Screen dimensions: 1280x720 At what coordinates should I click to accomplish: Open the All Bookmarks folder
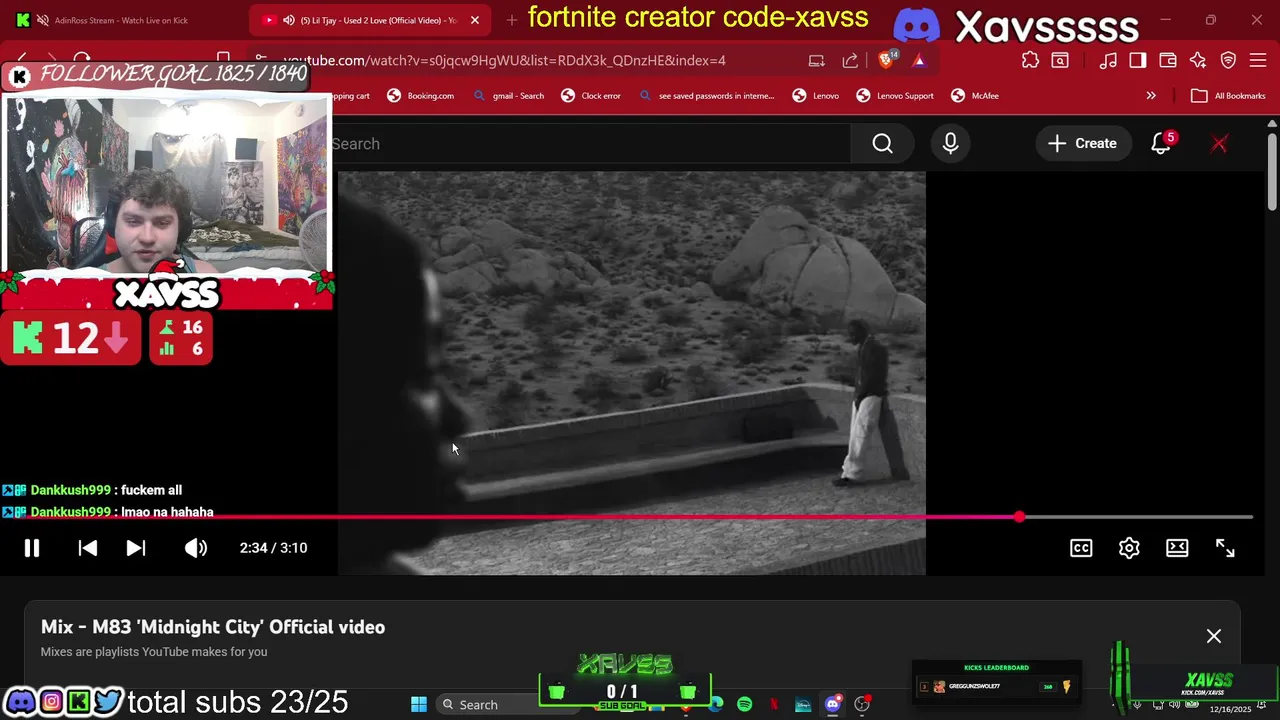pos(1228,96)
